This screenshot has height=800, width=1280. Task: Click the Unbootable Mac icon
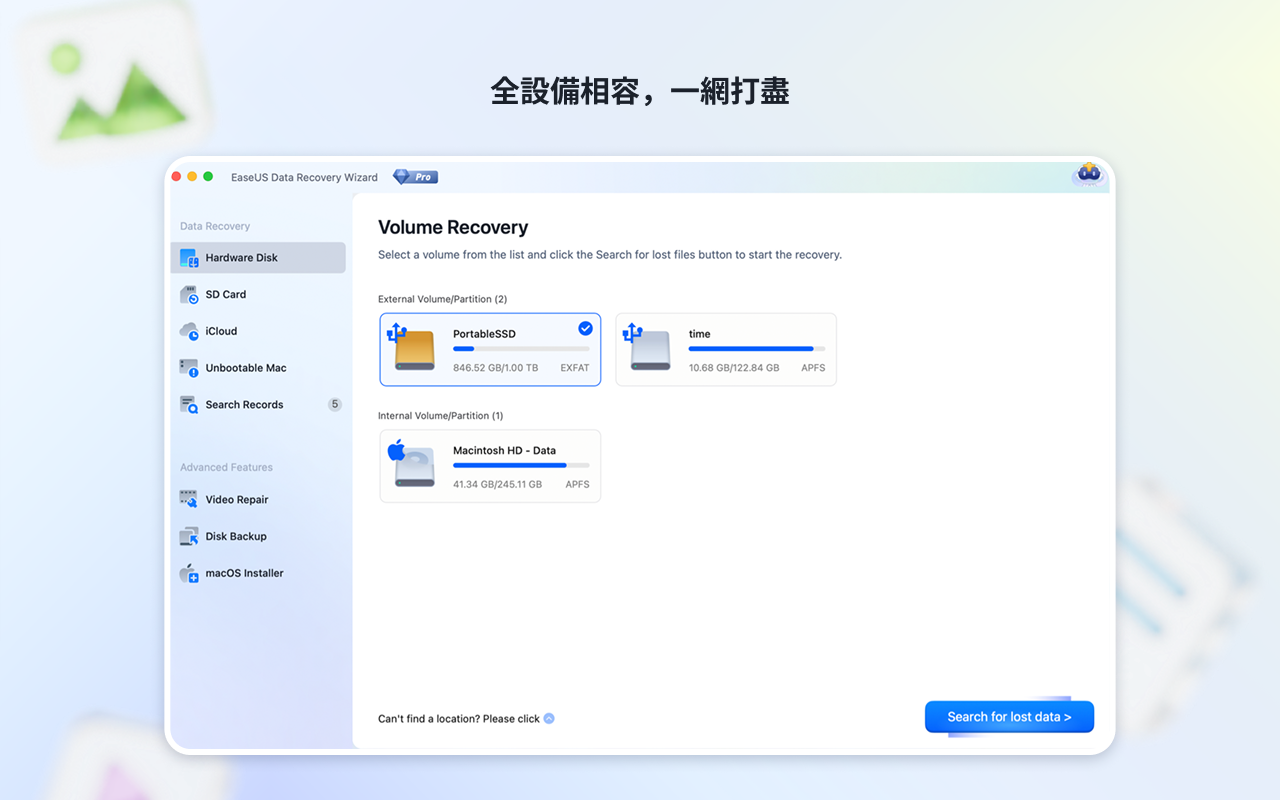(189, 368)
